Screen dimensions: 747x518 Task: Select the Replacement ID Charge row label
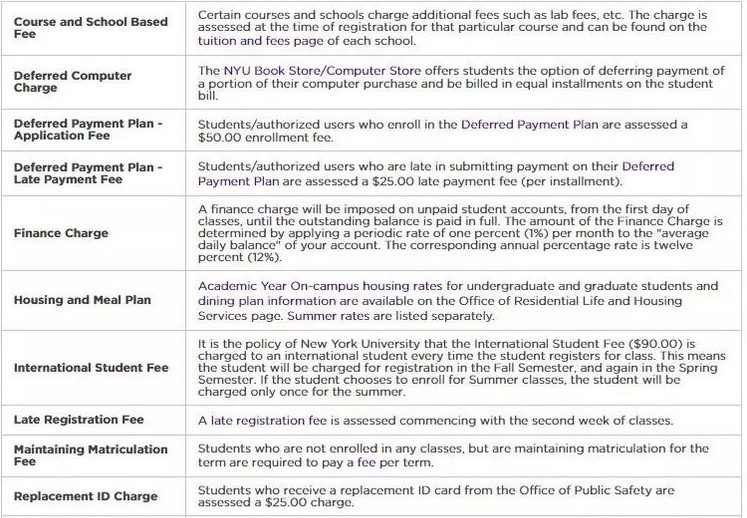[86, 496]
